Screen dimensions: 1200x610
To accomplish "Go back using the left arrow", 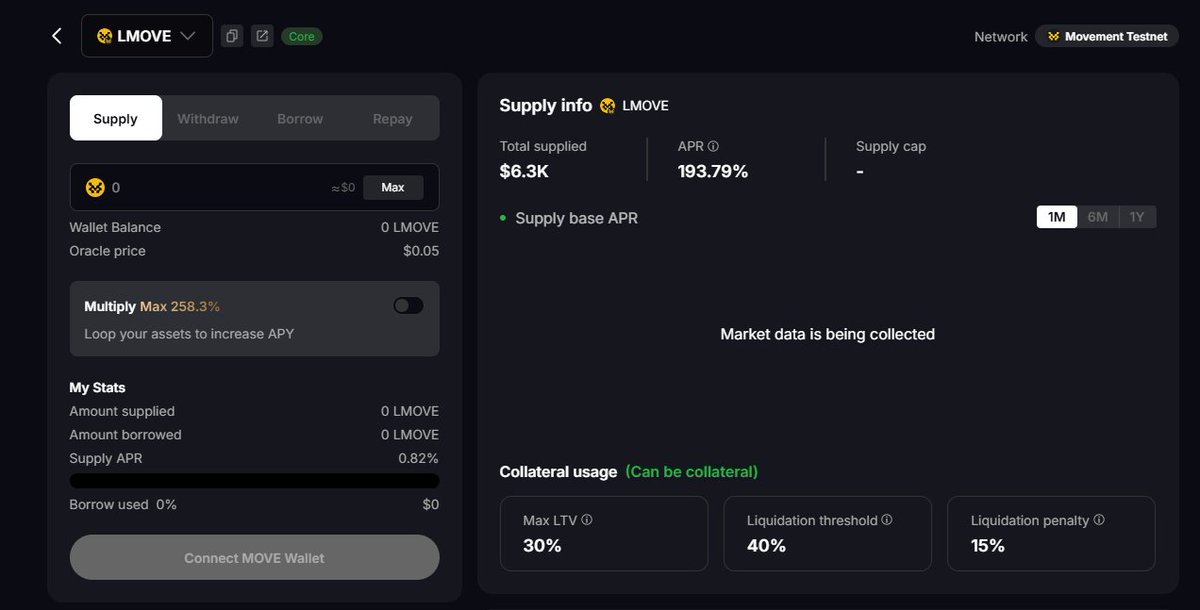I will point(57,36).
